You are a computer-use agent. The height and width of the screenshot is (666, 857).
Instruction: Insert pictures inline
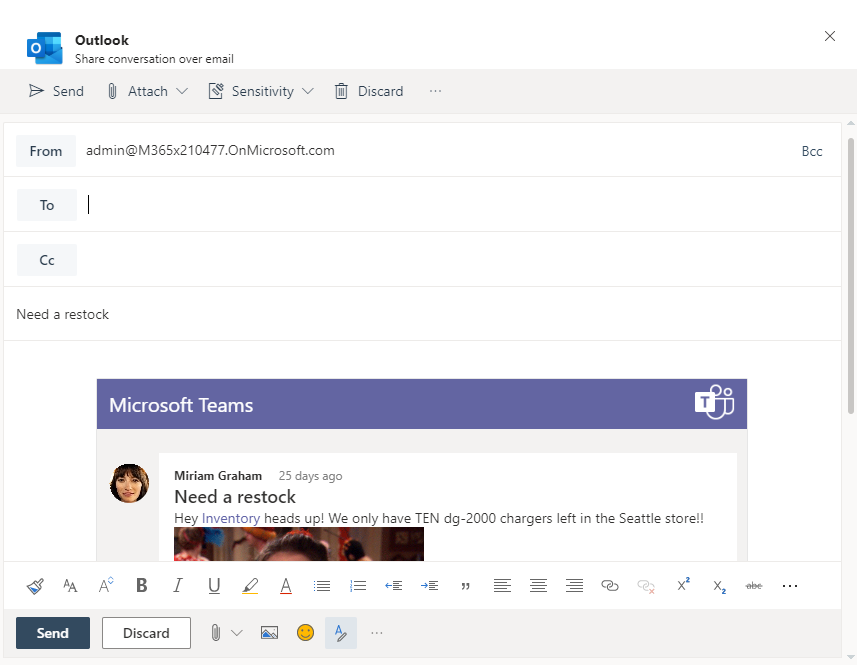(x=269, y=633)
